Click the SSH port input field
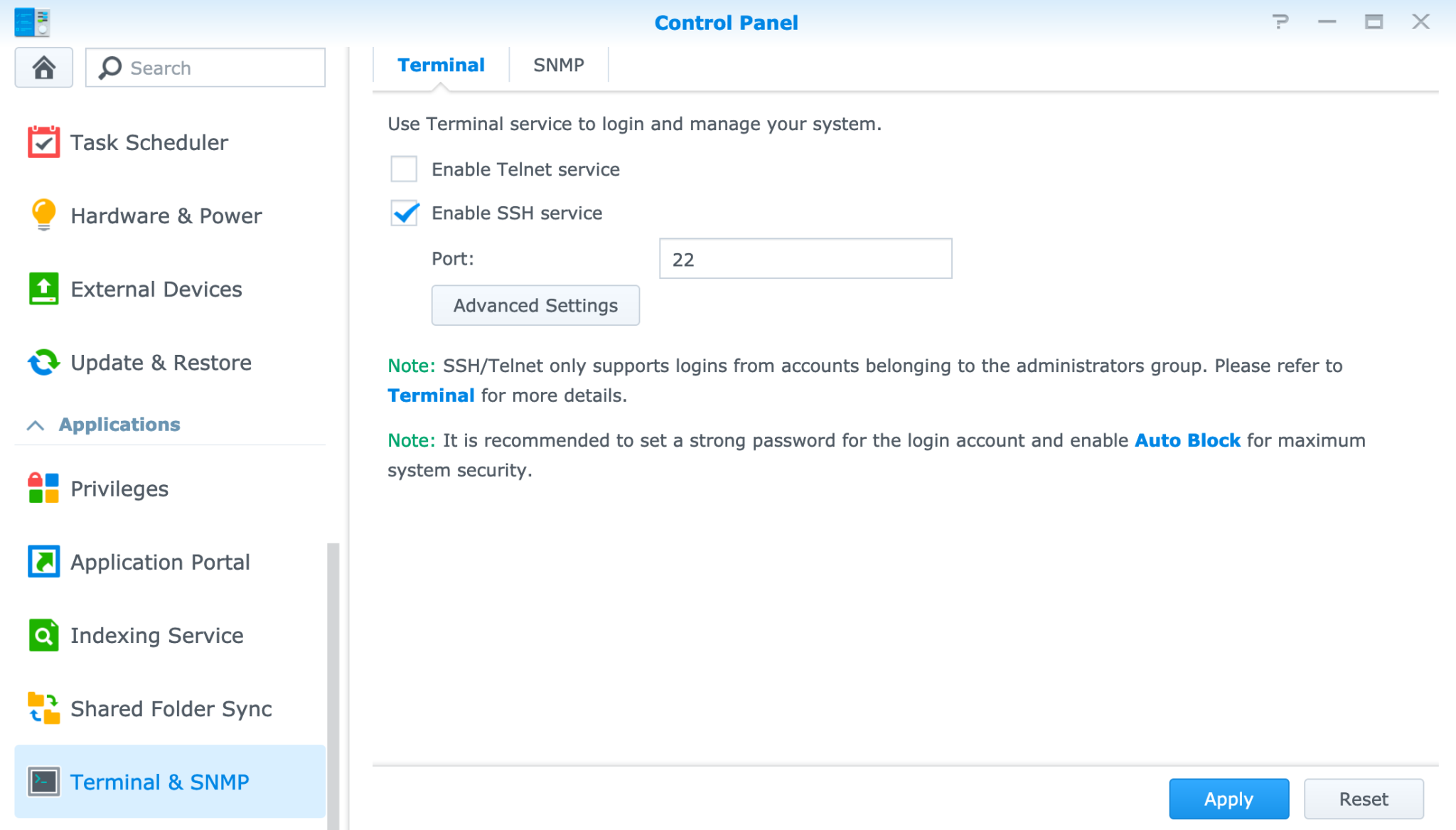The height and width of the screenshot is (830, 1456). click(805, 259)
